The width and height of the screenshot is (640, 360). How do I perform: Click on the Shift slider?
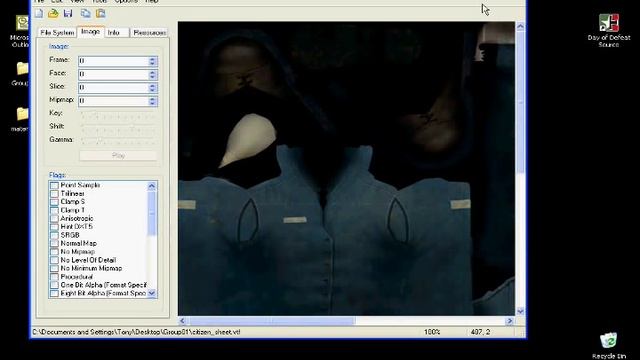pyautogui.click(x=118, y=129)
